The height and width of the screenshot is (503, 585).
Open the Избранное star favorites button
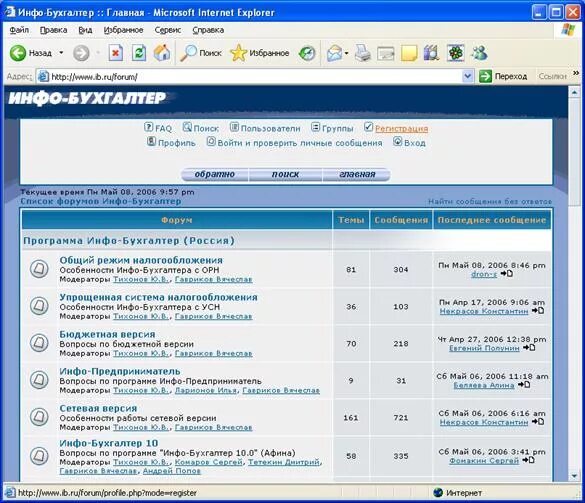click(x=260, y=53)
